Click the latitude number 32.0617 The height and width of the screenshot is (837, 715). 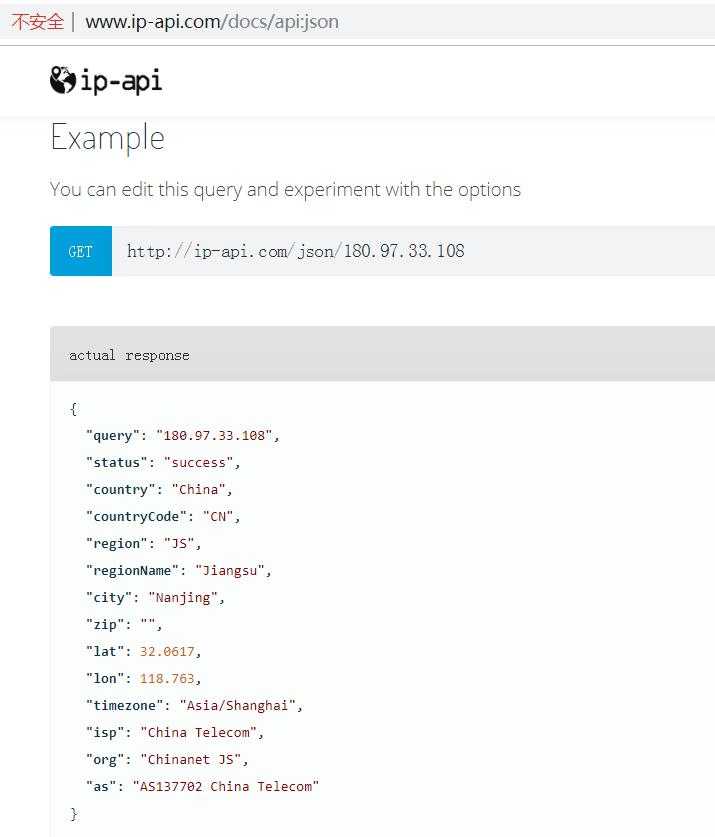167,651
